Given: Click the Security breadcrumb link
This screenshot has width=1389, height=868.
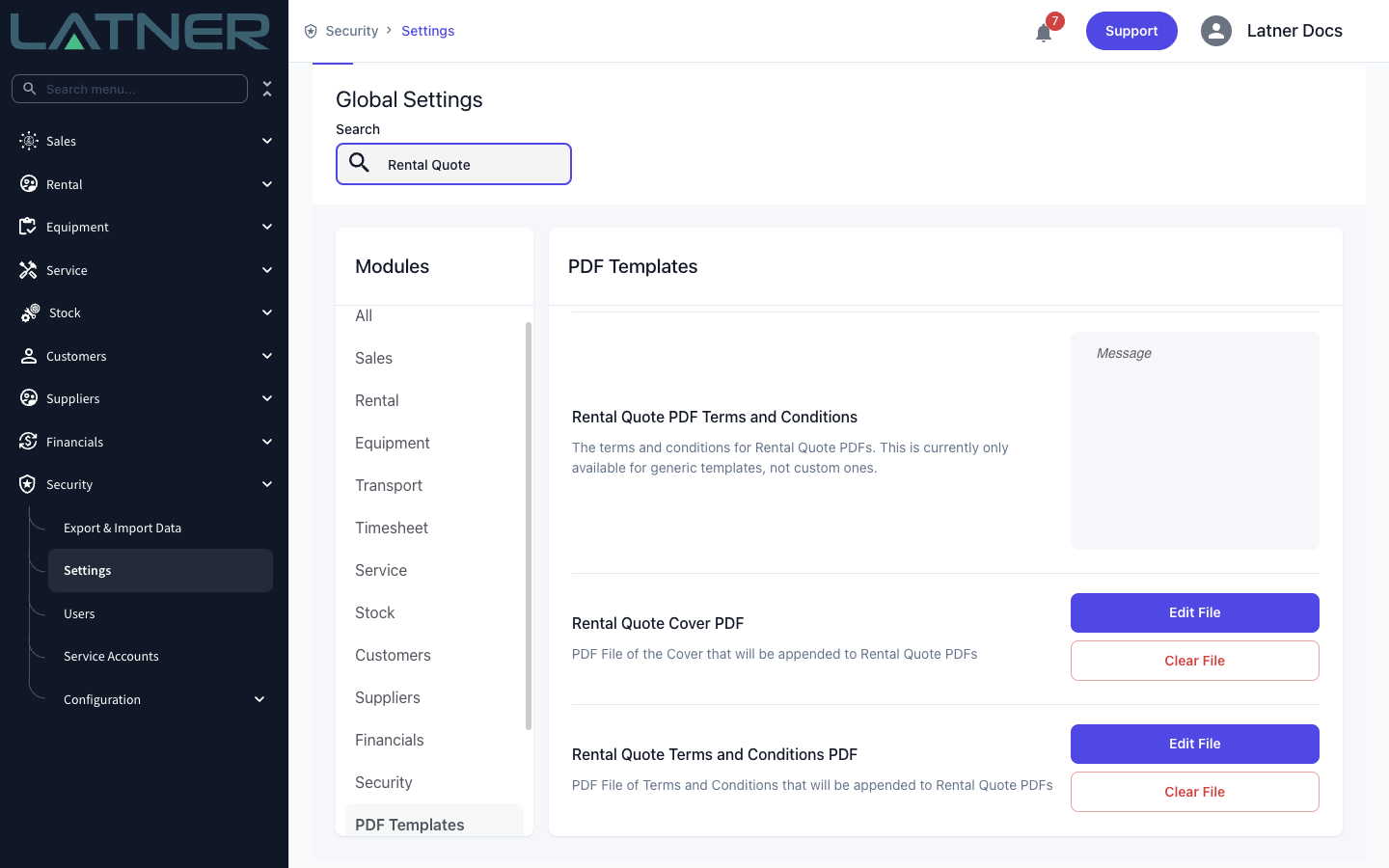Looking at the screenshot, I should pyautogui.click(x=352, y=31).
